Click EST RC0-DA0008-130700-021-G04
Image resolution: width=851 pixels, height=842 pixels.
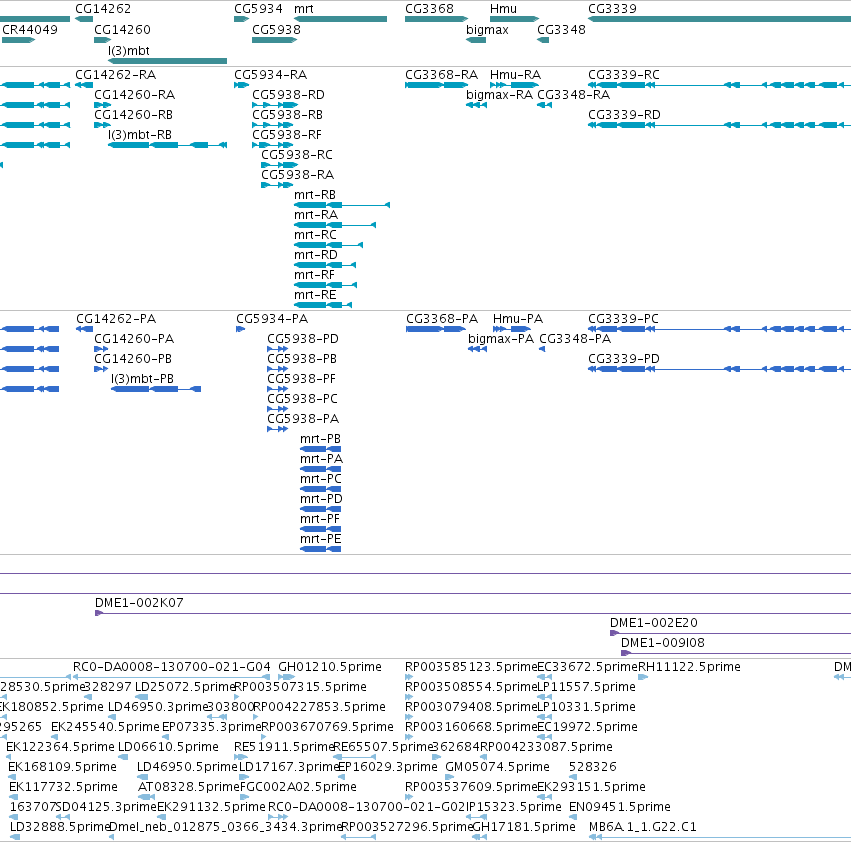(172, 677)
